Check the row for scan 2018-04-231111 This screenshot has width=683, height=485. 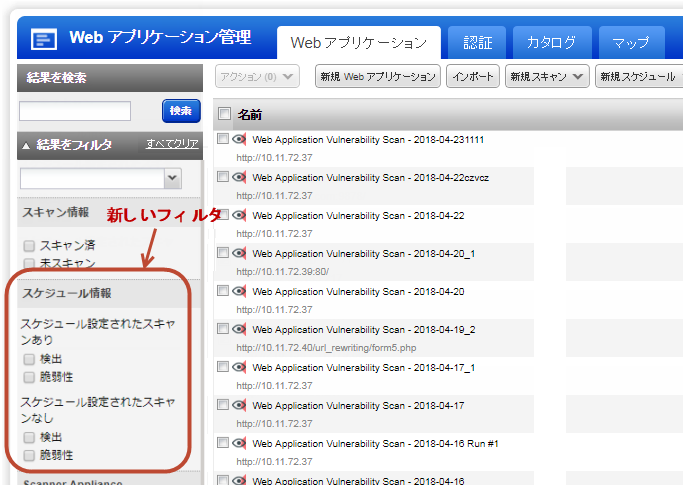223,139
